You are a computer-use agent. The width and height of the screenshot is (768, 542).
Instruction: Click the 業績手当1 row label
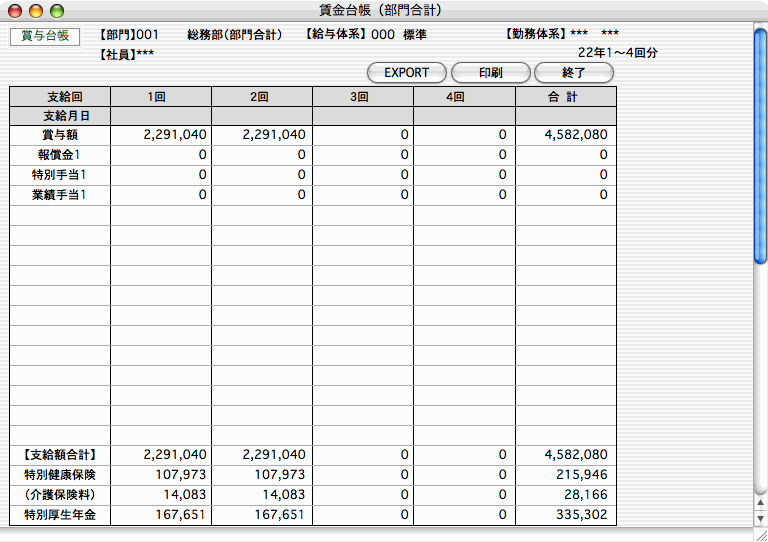coord(59,195)
